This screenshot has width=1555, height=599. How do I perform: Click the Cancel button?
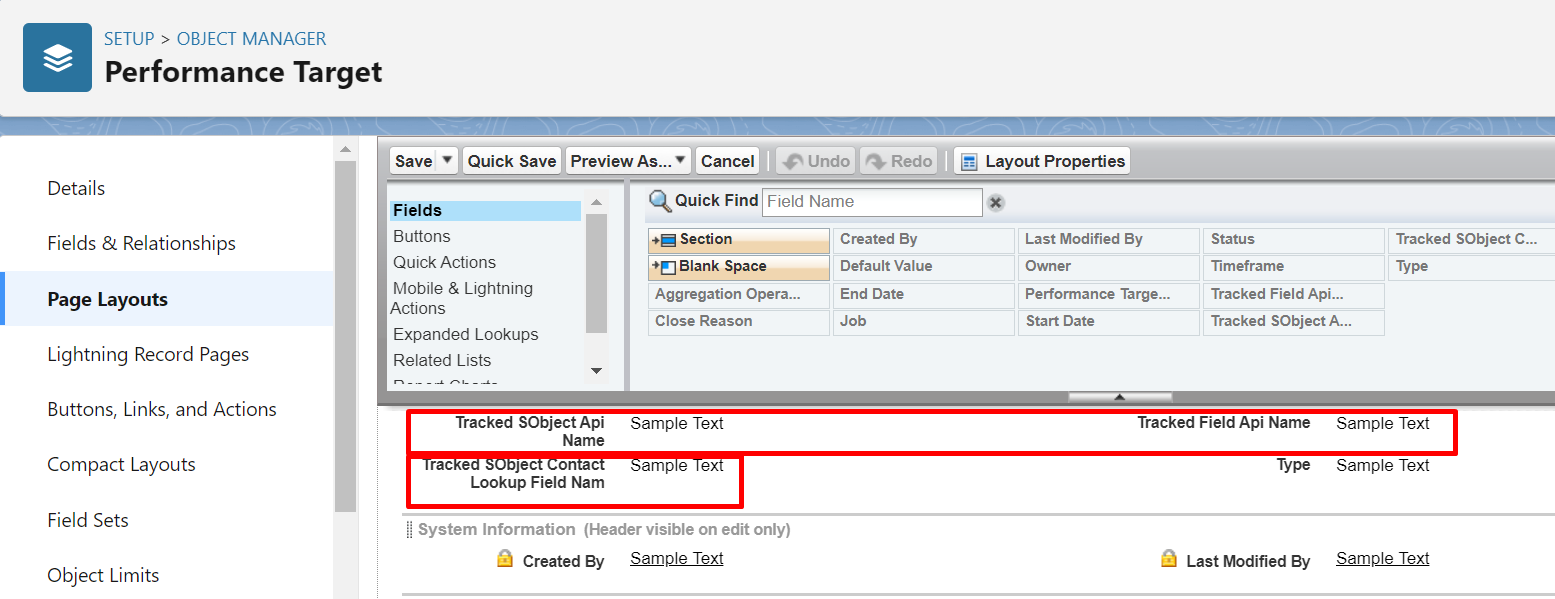click(x=727, y=161)
